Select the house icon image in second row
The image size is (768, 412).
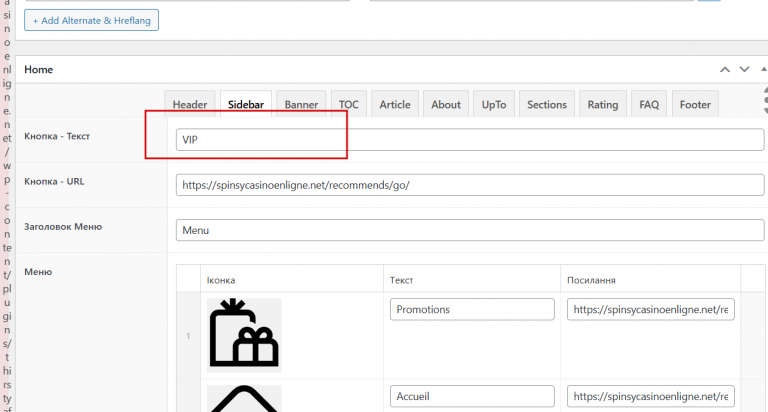(x=244, y=398)
